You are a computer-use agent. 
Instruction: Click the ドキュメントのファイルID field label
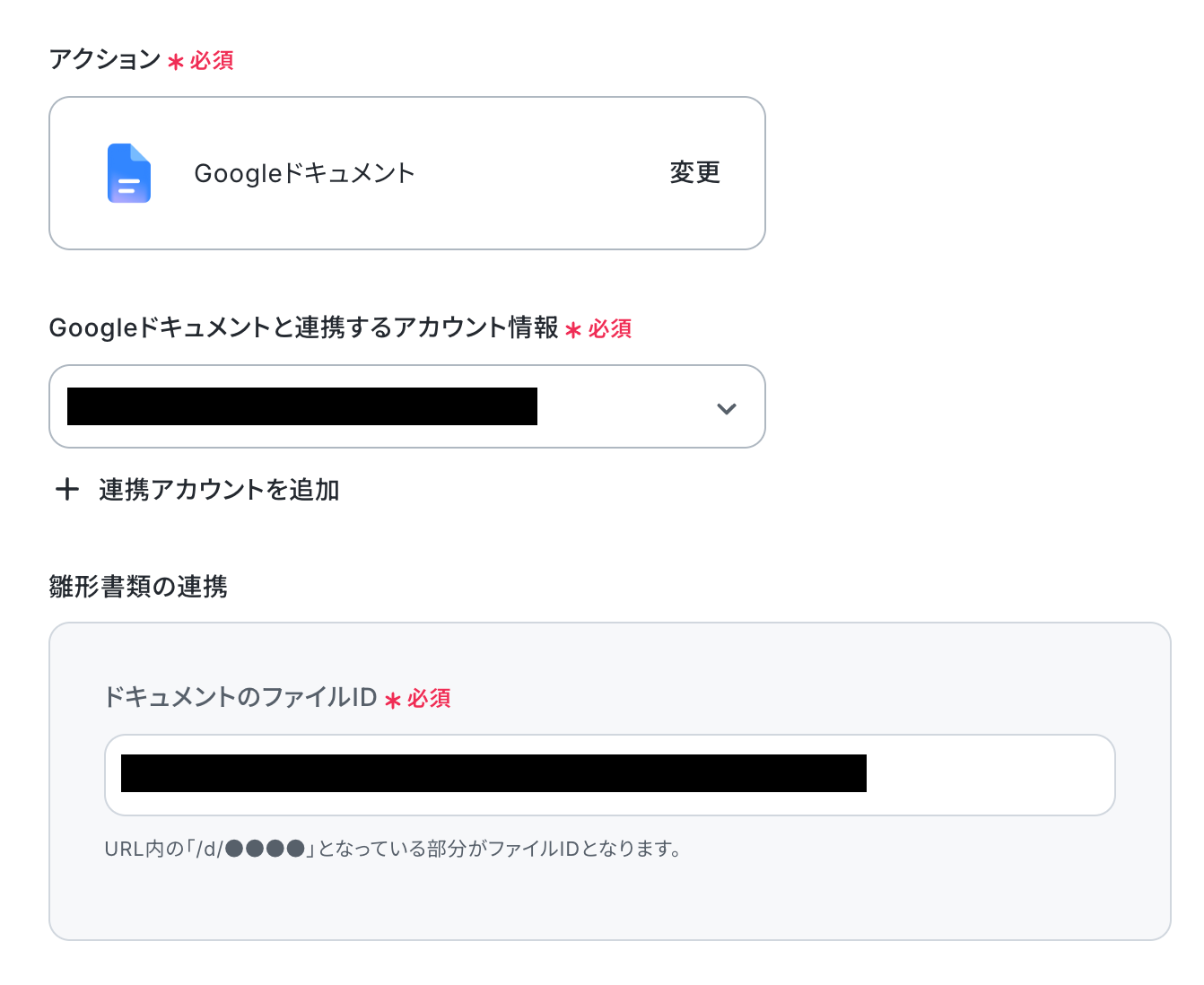pos(240,697)
